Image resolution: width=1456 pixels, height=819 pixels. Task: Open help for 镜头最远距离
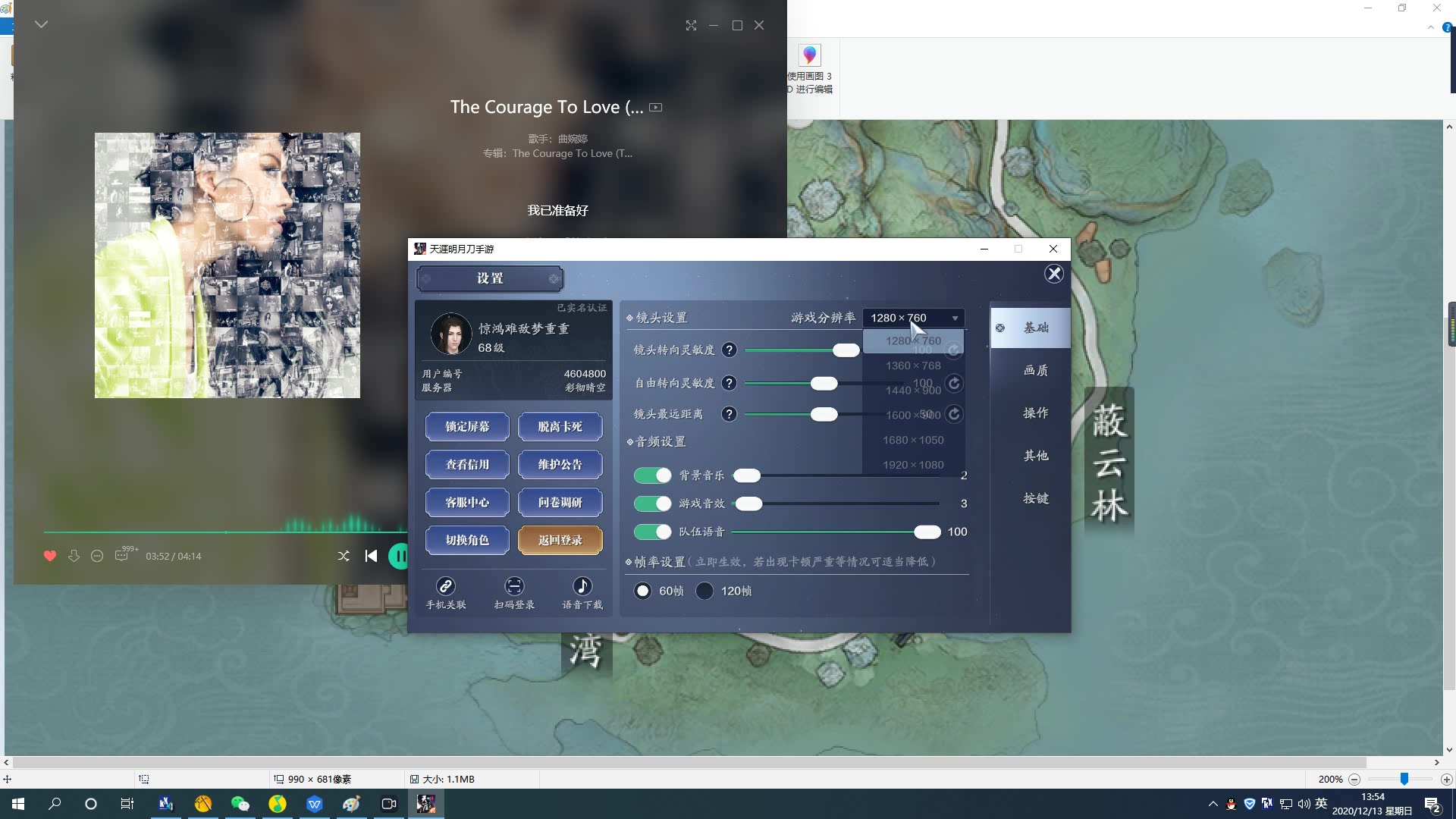(x=729, y=414)
